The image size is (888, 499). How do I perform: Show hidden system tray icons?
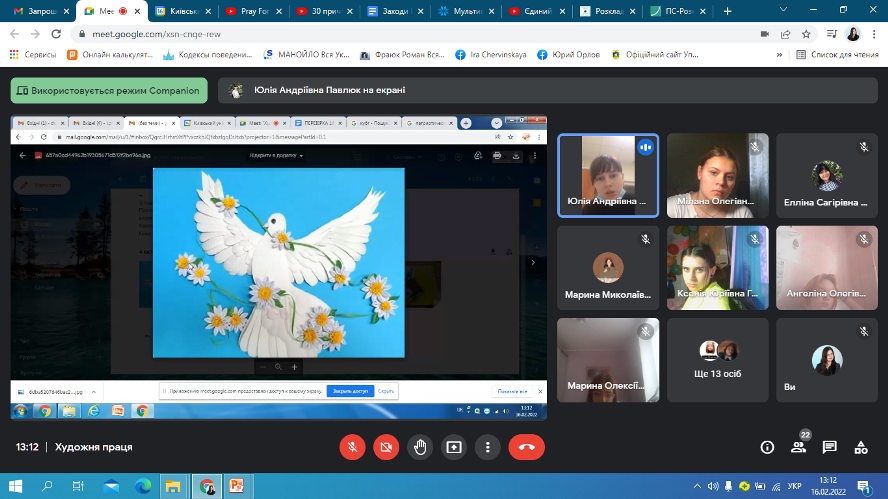click(697, 486)
